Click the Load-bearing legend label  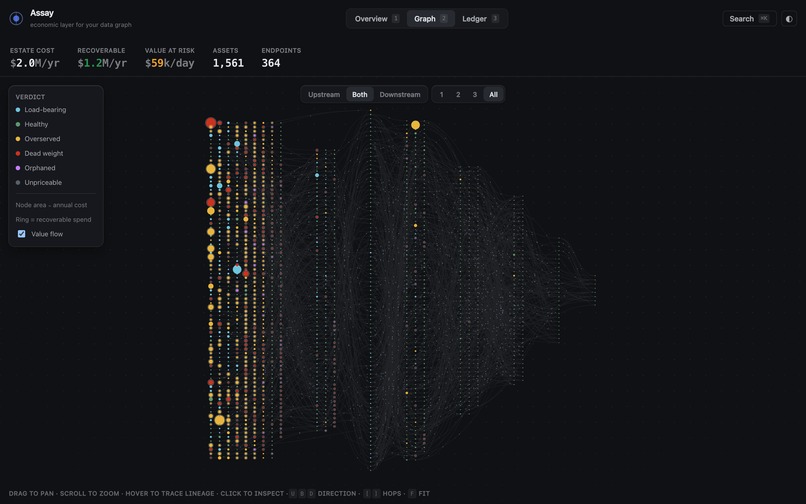[x=45, y=110]
